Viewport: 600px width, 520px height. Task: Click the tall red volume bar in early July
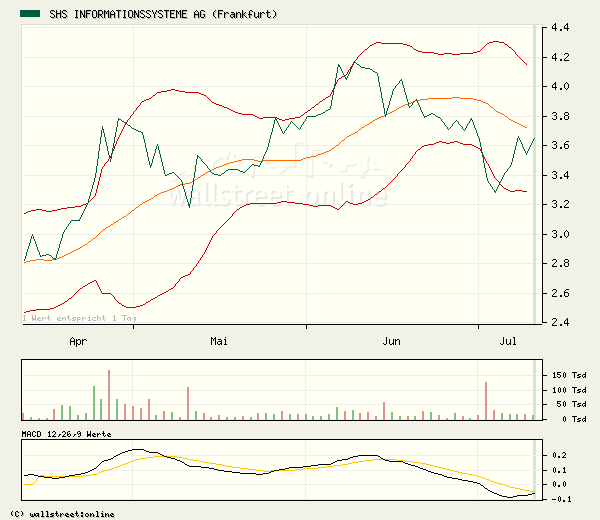(486, 401)
